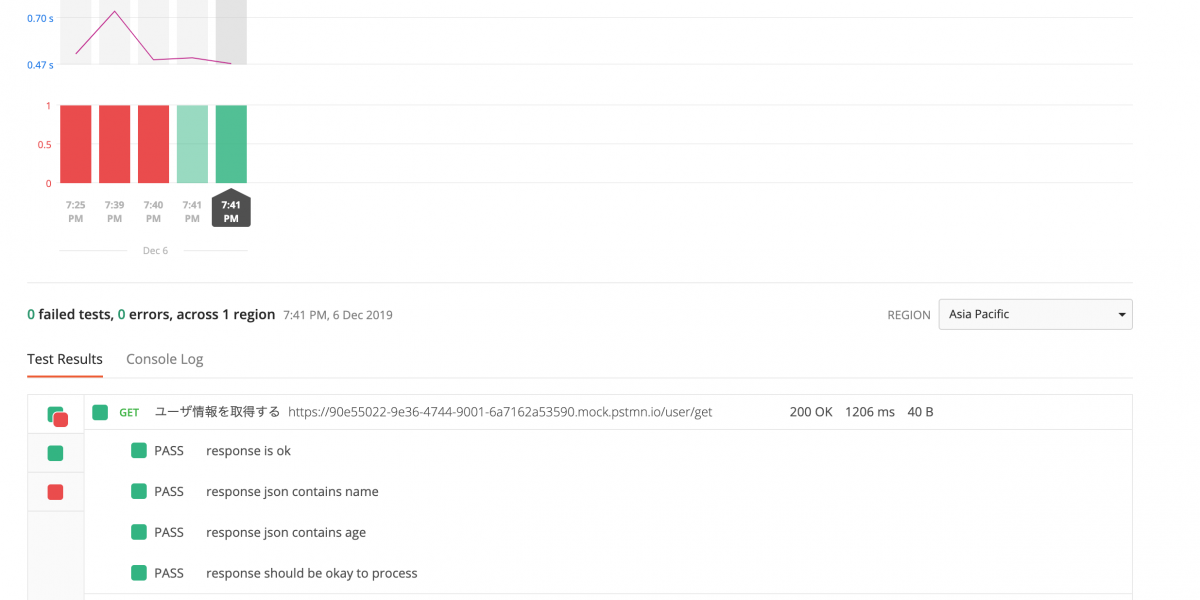
Task: Click the "0 failed tests" summary text
Action: tap(70, 315)
